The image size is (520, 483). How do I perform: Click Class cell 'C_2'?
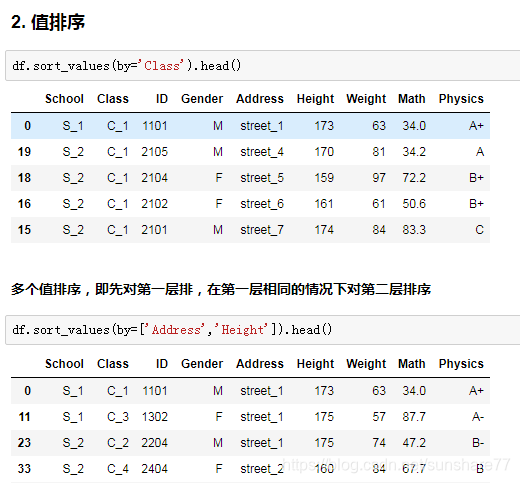pyautogui.click(x=118, y=443)
